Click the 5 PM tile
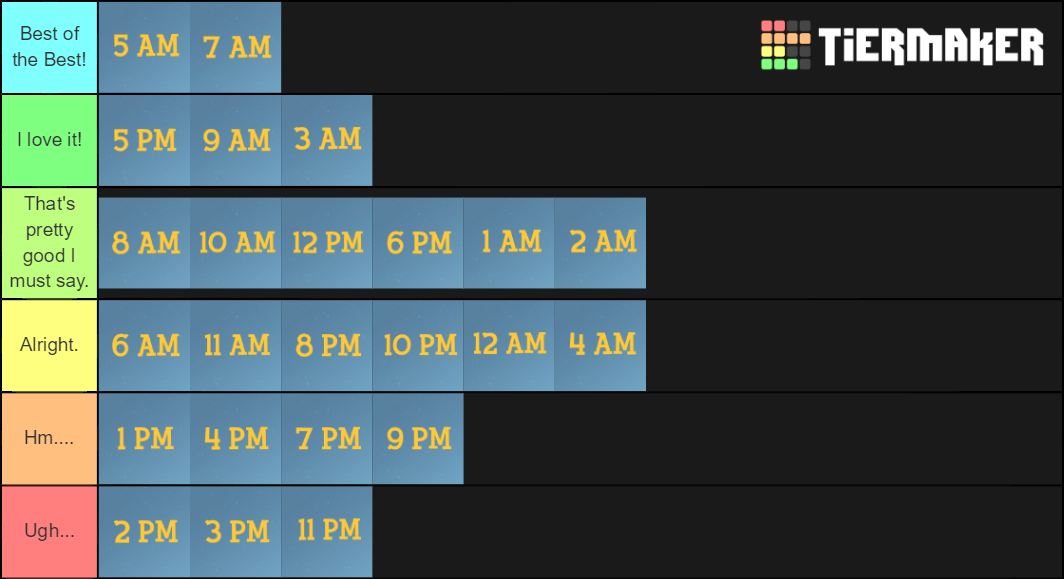The width and height of the screenshot is (1064, 579). pos(145,141)
